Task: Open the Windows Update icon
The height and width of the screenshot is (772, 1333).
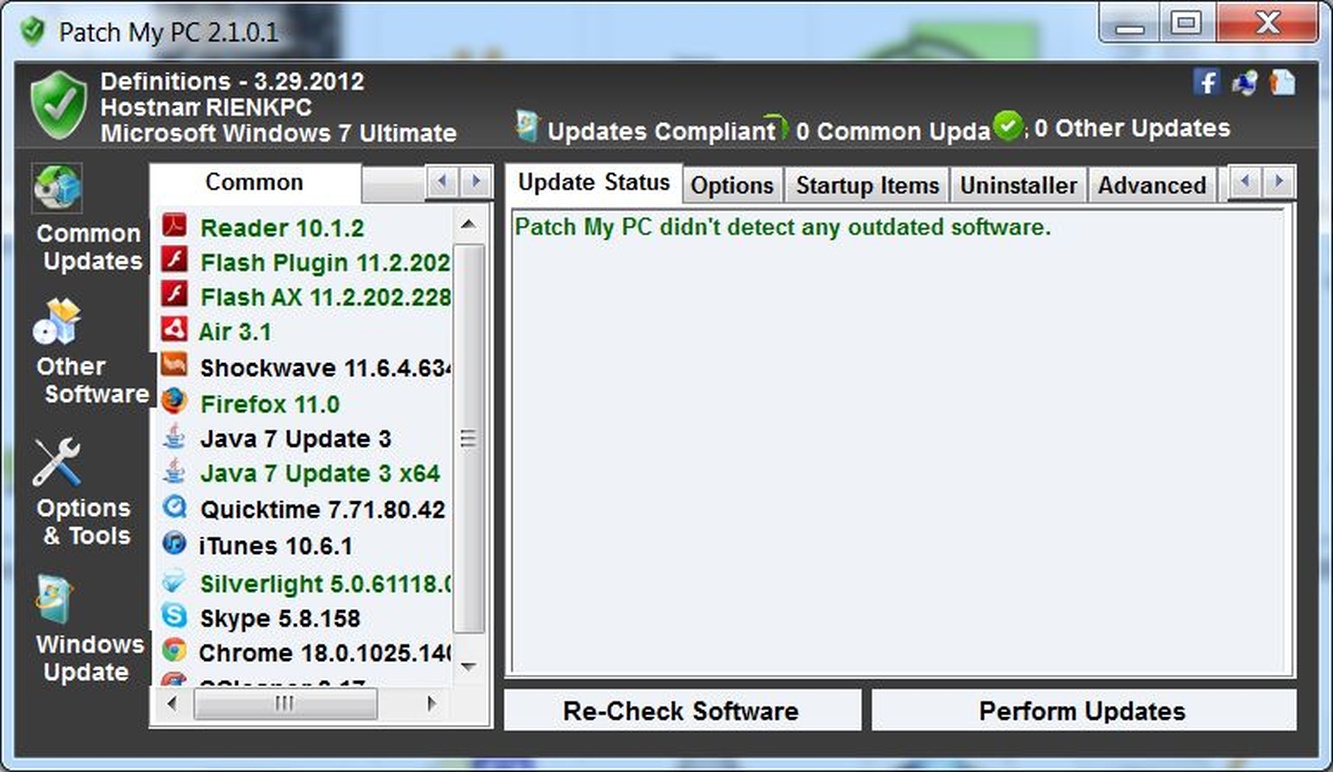Action: point(54,601)
